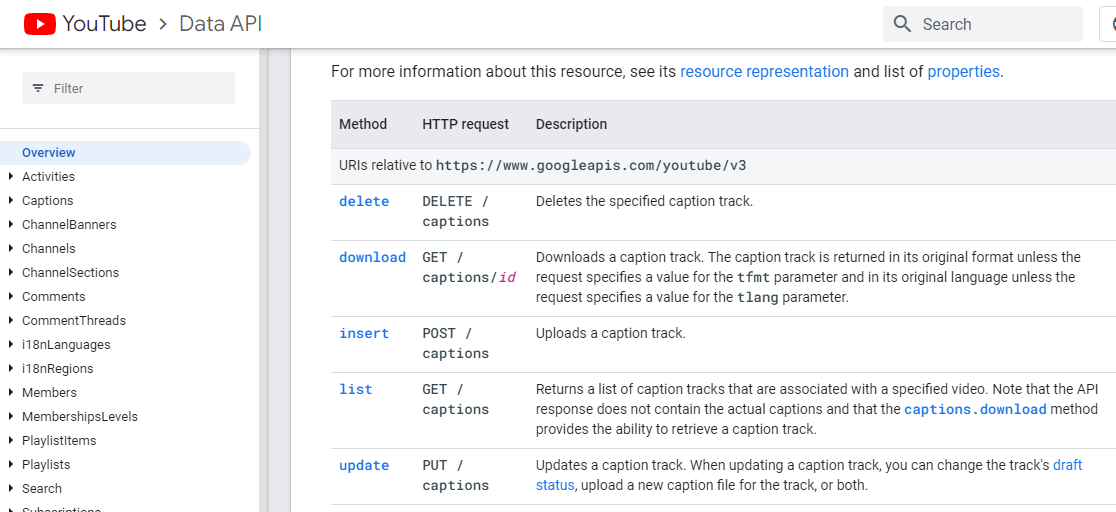Viewport: 1116px width, 512px height.
Task: Click the PUT / captions request cell
Action: 456,476
